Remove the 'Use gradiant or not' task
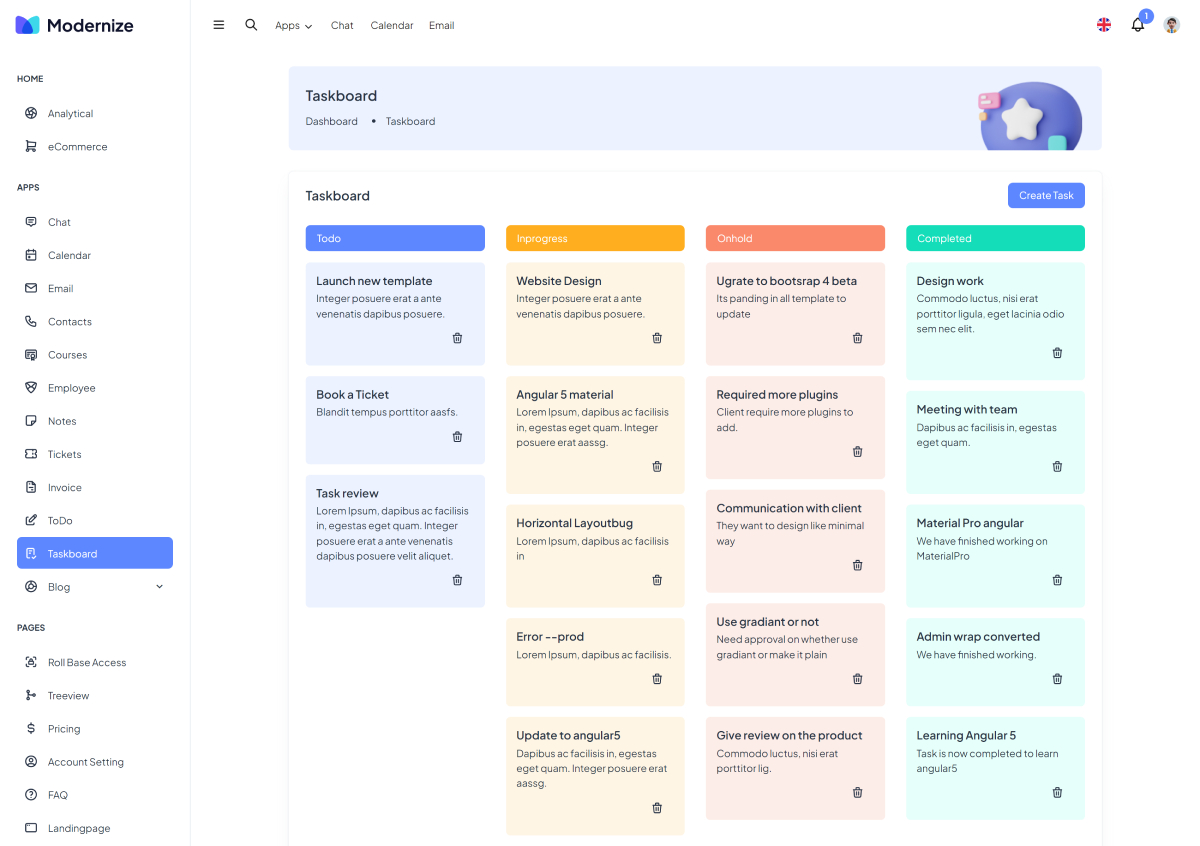The image size is (1200, 846). 857,679
